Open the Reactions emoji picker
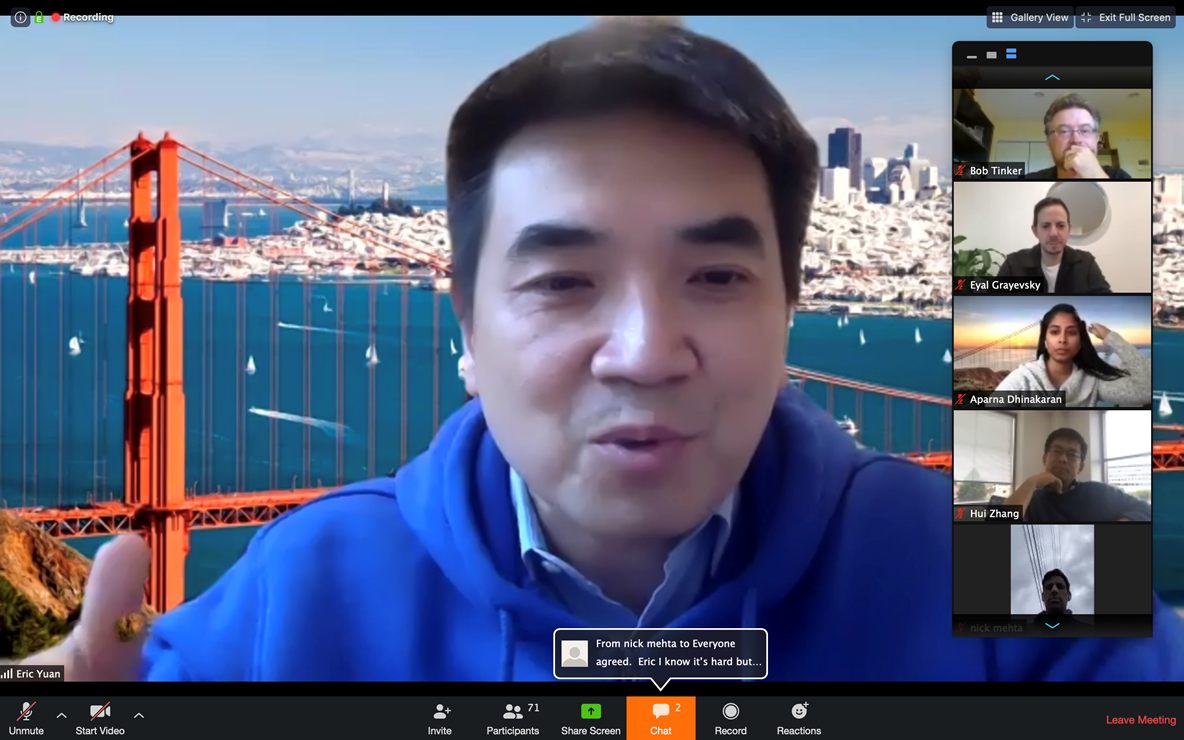1184x740 pixels. [799, 718]
